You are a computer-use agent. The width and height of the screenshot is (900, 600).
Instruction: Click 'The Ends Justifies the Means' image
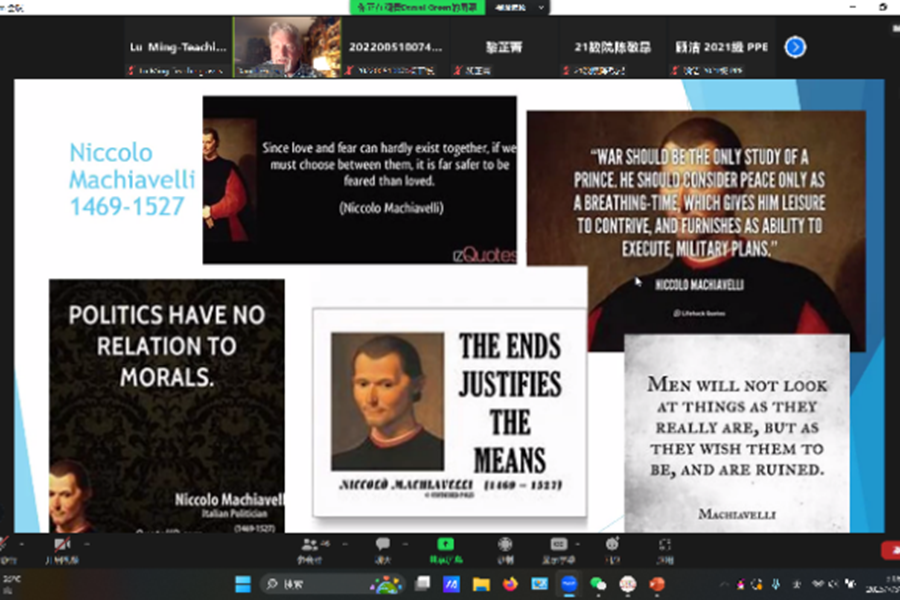point(449,413)
